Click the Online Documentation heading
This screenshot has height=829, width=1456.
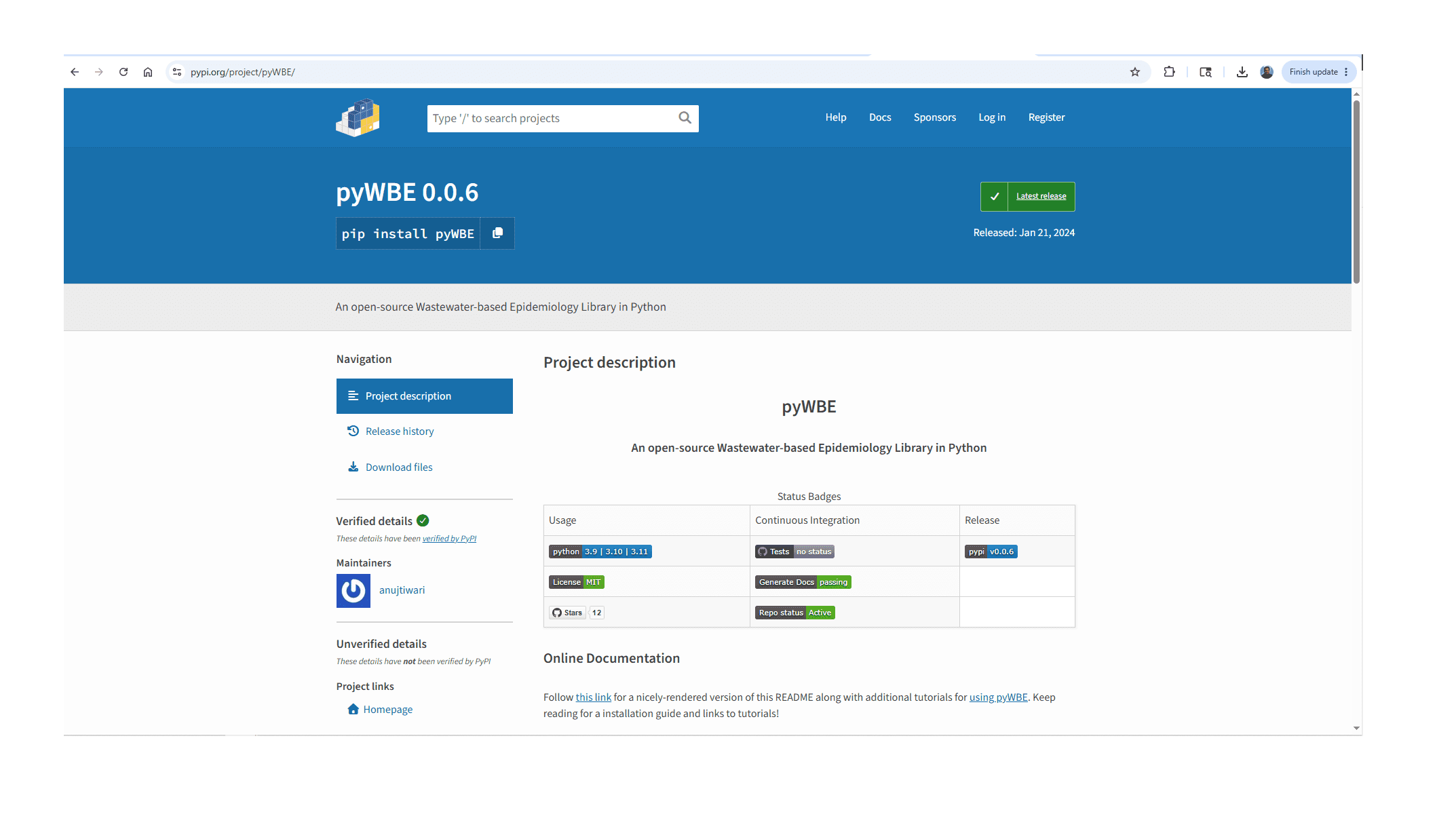611,658
